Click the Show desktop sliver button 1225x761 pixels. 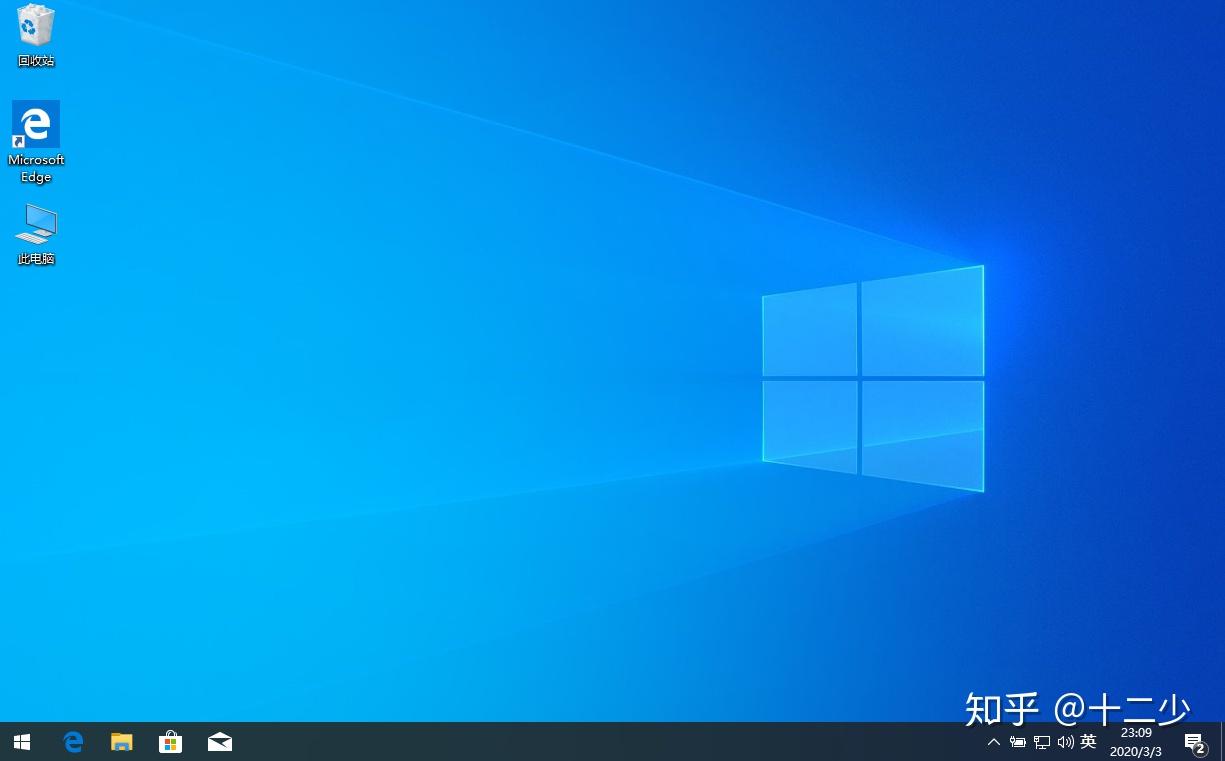coord(1222,742)
